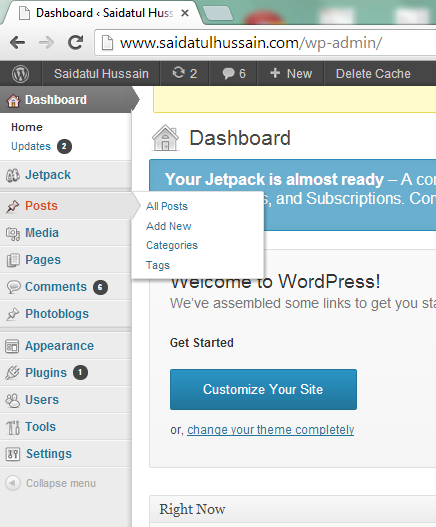This screenshot has height=527, width=436.
Task: Click the Tools icon in sidebar
Action: tap(13, 427)
